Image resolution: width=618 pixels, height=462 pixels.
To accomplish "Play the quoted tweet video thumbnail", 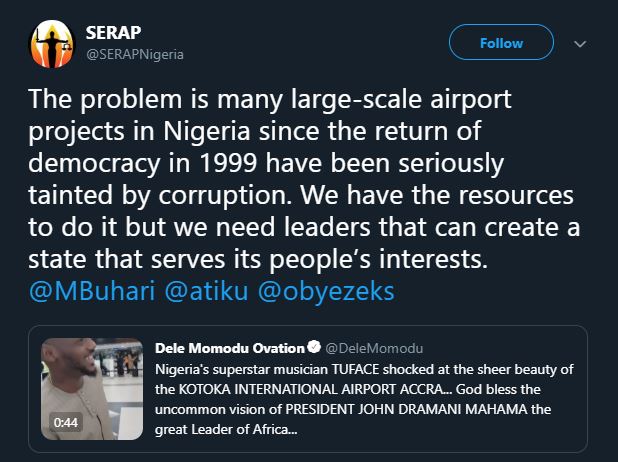I will click(93, 389).
